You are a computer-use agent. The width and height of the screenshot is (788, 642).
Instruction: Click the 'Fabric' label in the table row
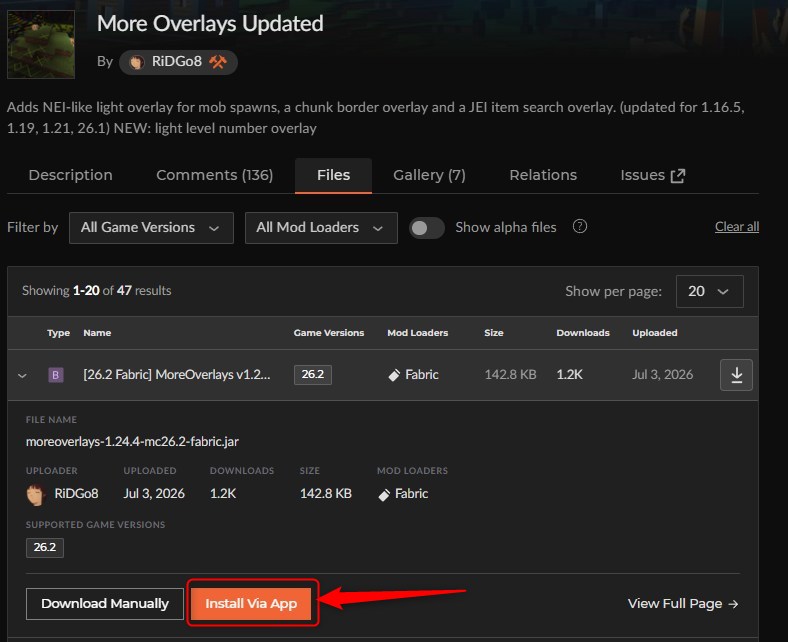point(422,375)
